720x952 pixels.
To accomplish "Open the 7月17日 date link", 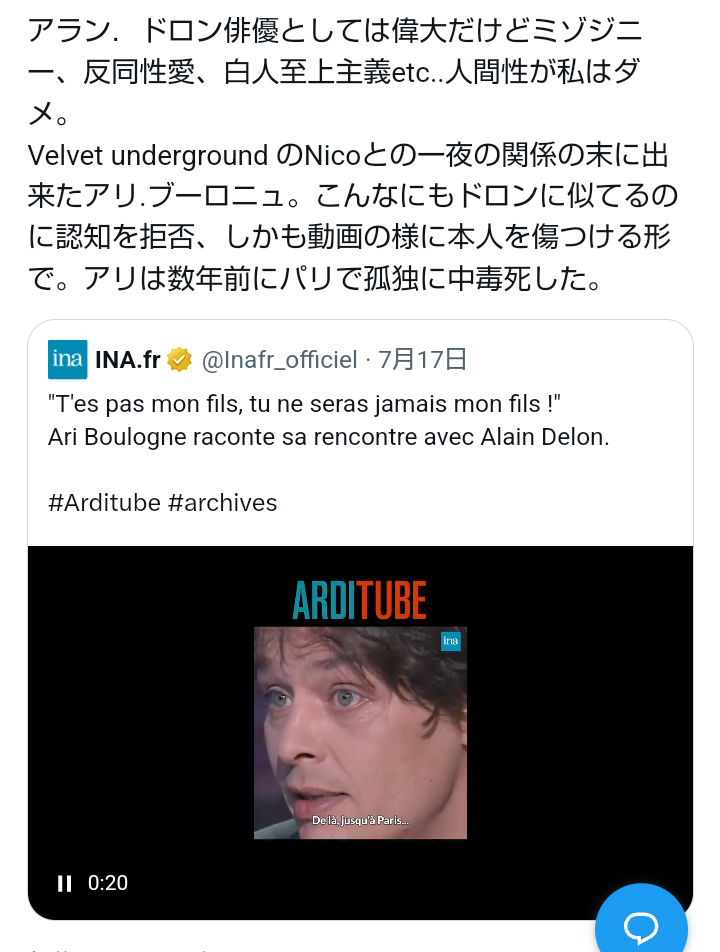I will 423,359.
